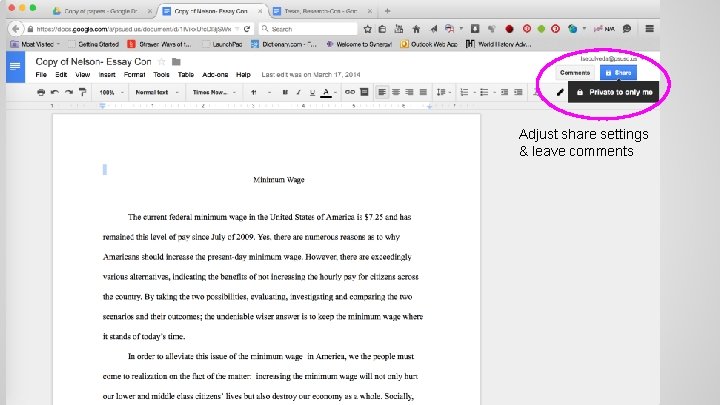Click the Insert link icon
This screenshot has height=405, width=720.
(x=350, y=92)
